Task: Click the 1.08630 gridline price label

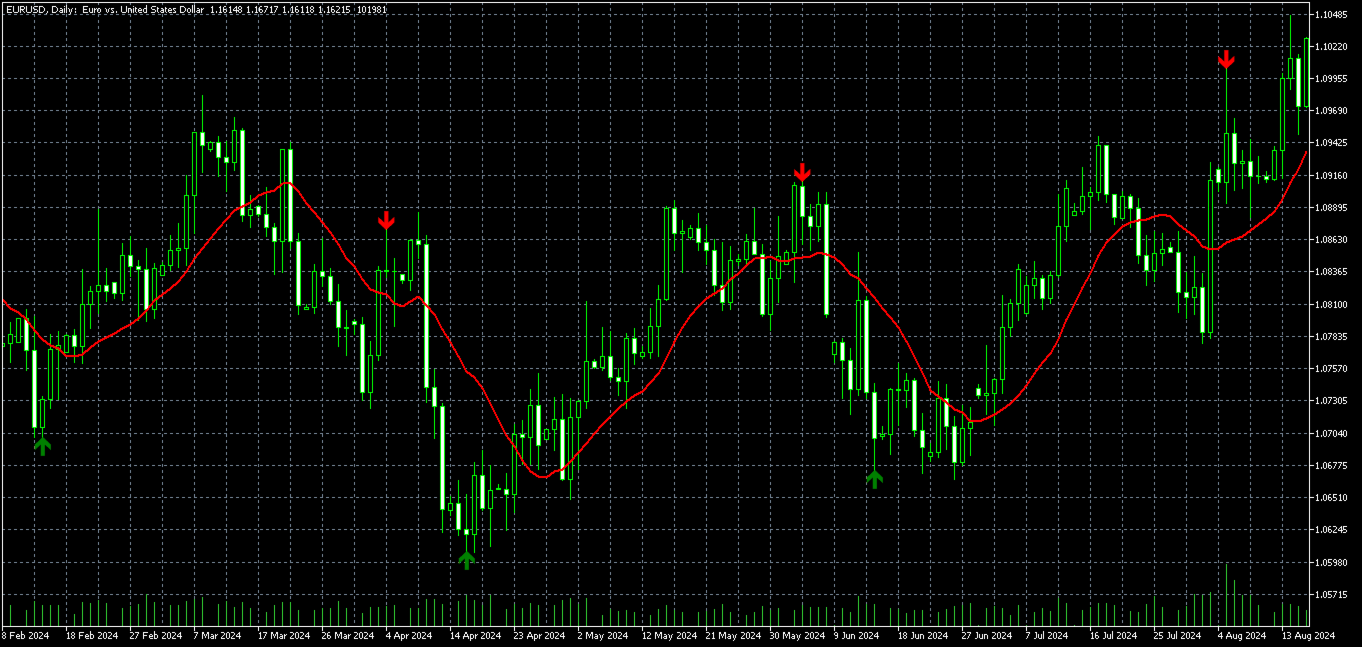Action: pyautogui.click(x=1332, y=239)
